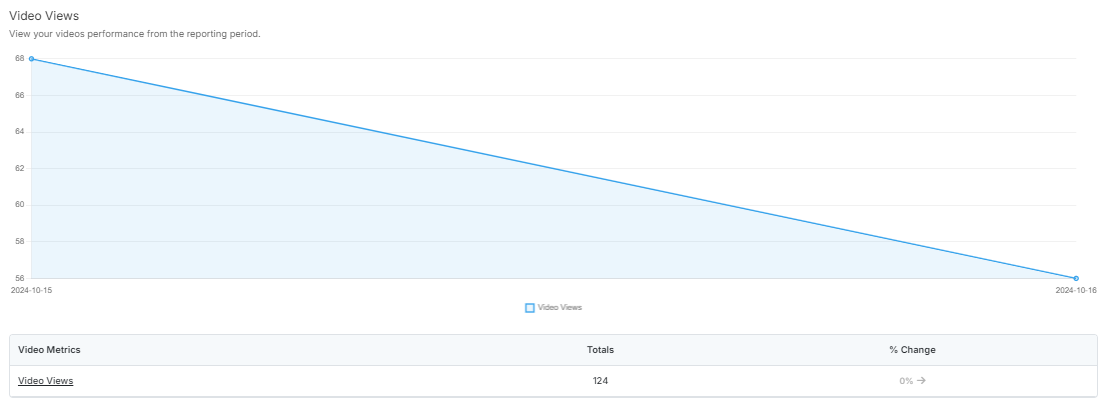Screen dimensions: 1106x405
Task: Select the chart data point at value 68
Action: tap(31, 59)
